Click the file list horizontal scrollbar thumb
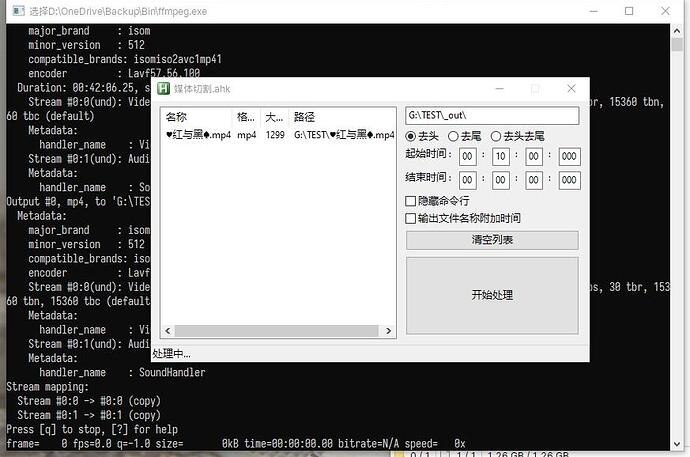Viewport: 690px width, 457px height. point(276,331)
